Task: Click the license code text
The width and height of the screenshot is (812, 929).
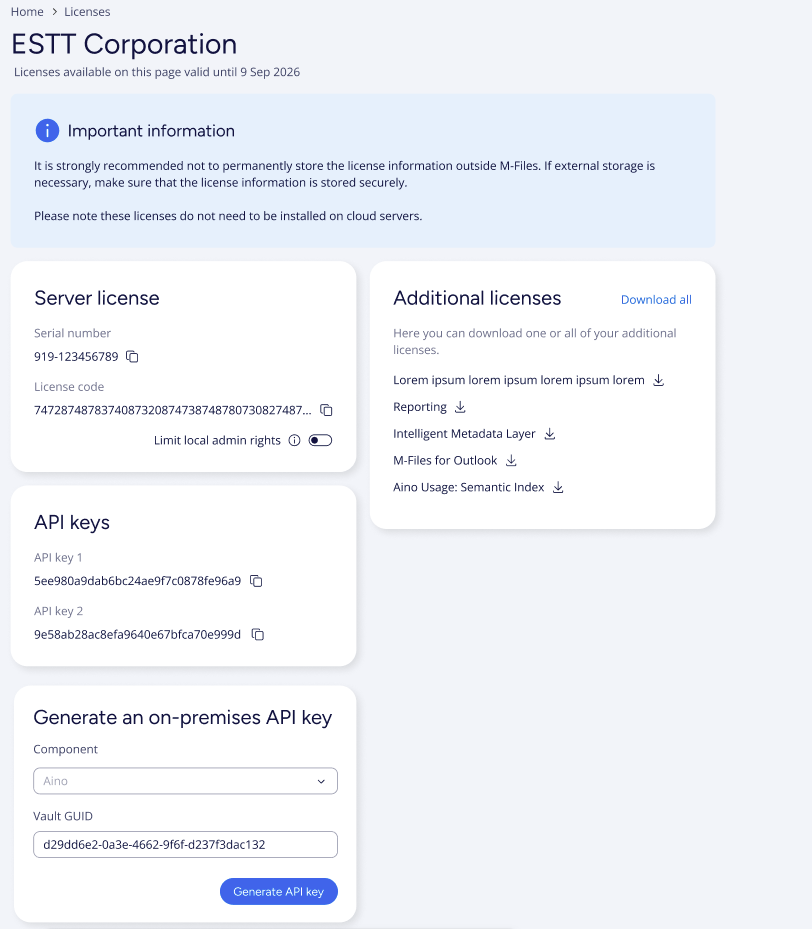Action: (172, 410)
